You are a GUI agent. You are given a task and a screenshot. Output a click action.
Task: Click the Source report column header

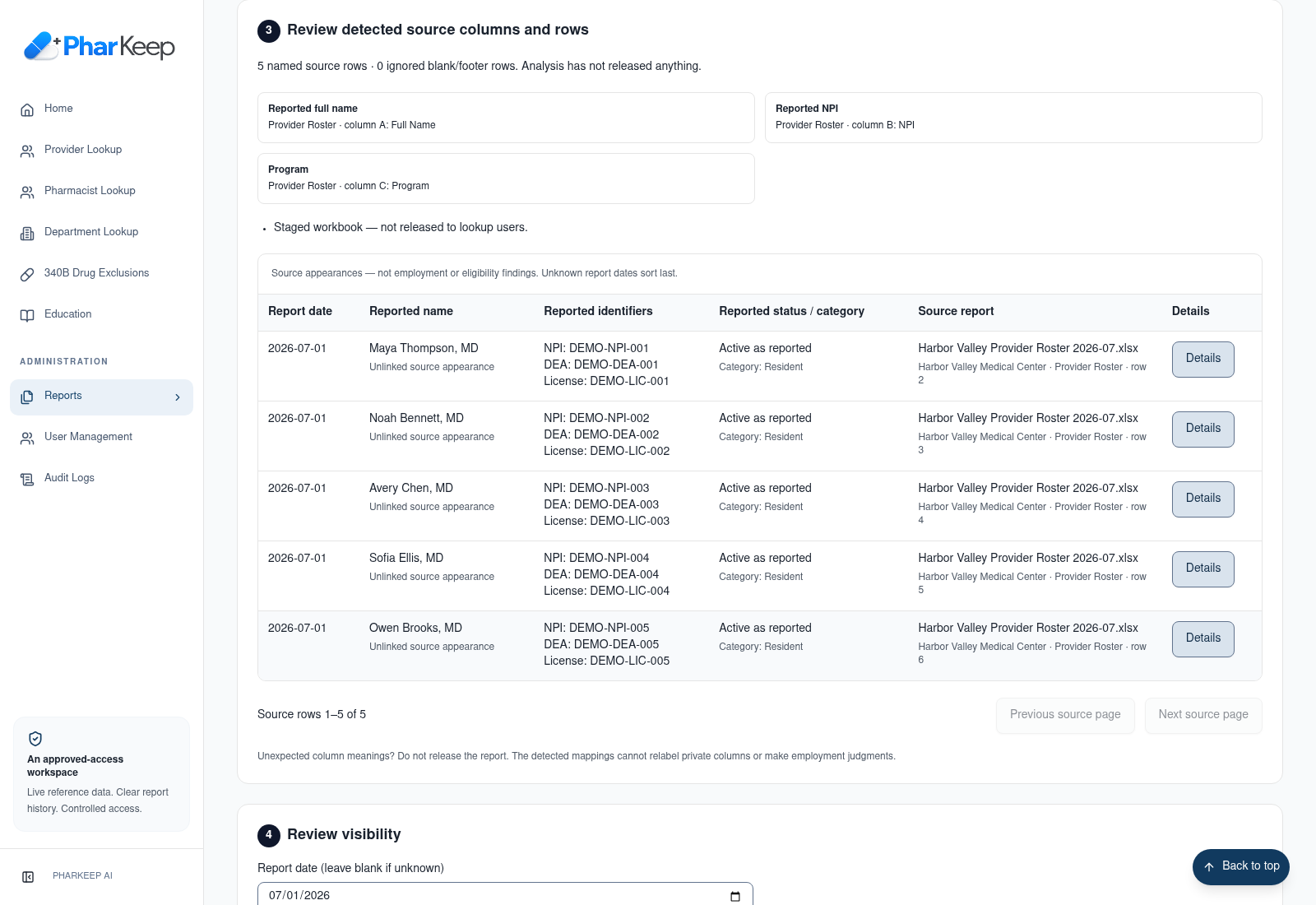point(956,311)
